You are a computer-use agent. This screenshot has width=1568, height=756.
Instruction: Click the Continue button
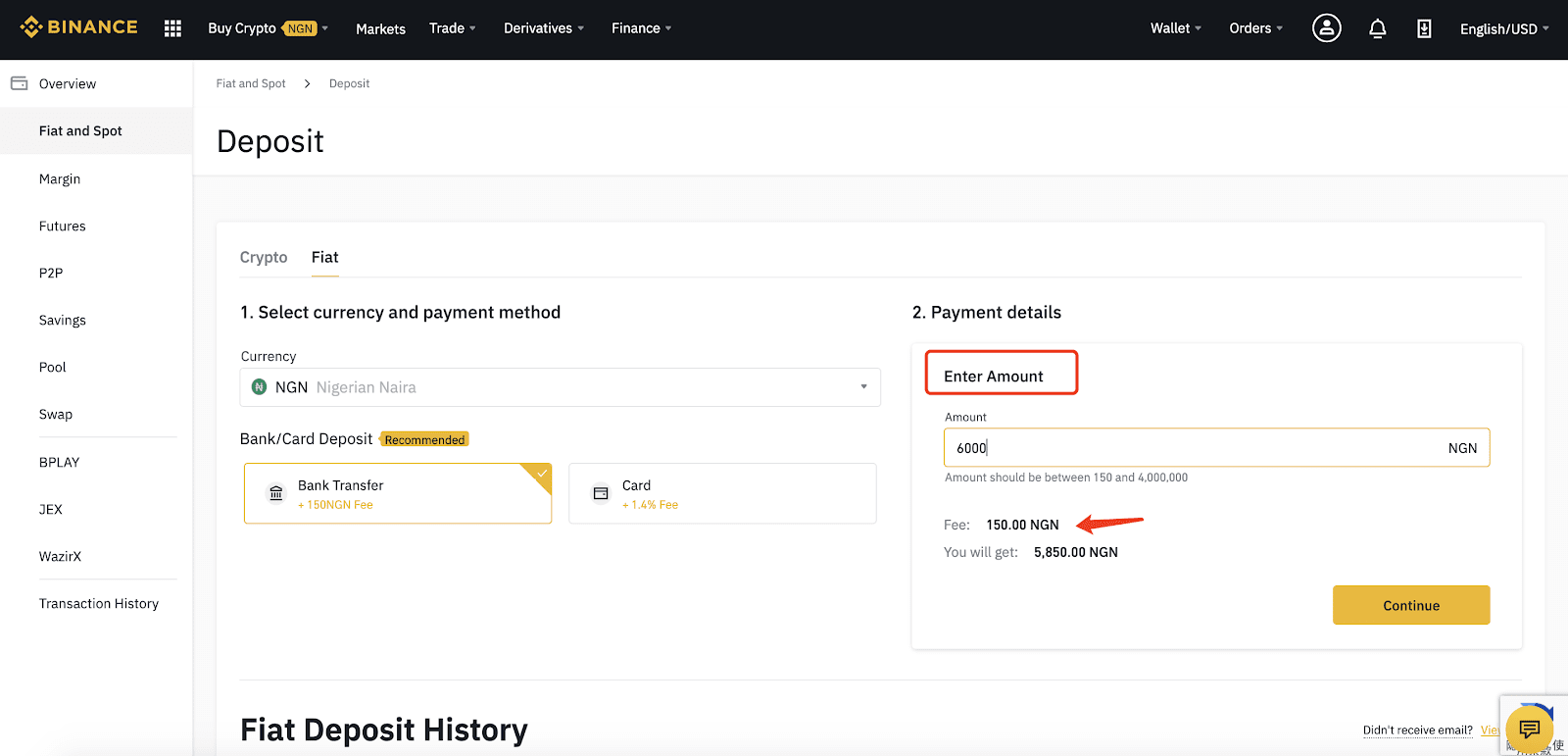coord(1411,605)
